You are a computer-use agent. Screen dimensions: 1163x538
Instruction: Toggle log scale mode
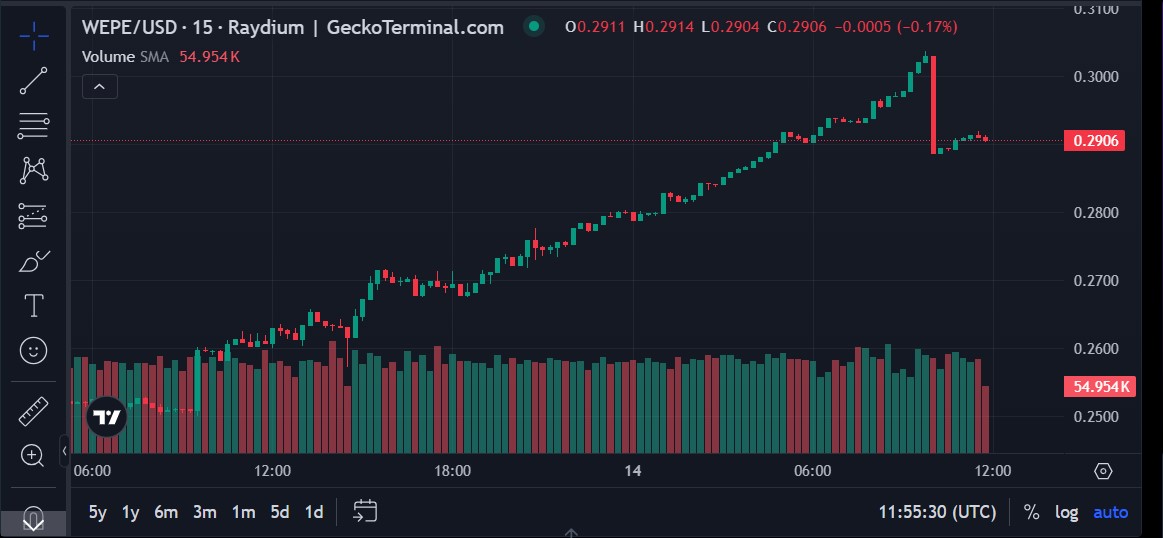pyautogui.click(x=1067, y=512)
